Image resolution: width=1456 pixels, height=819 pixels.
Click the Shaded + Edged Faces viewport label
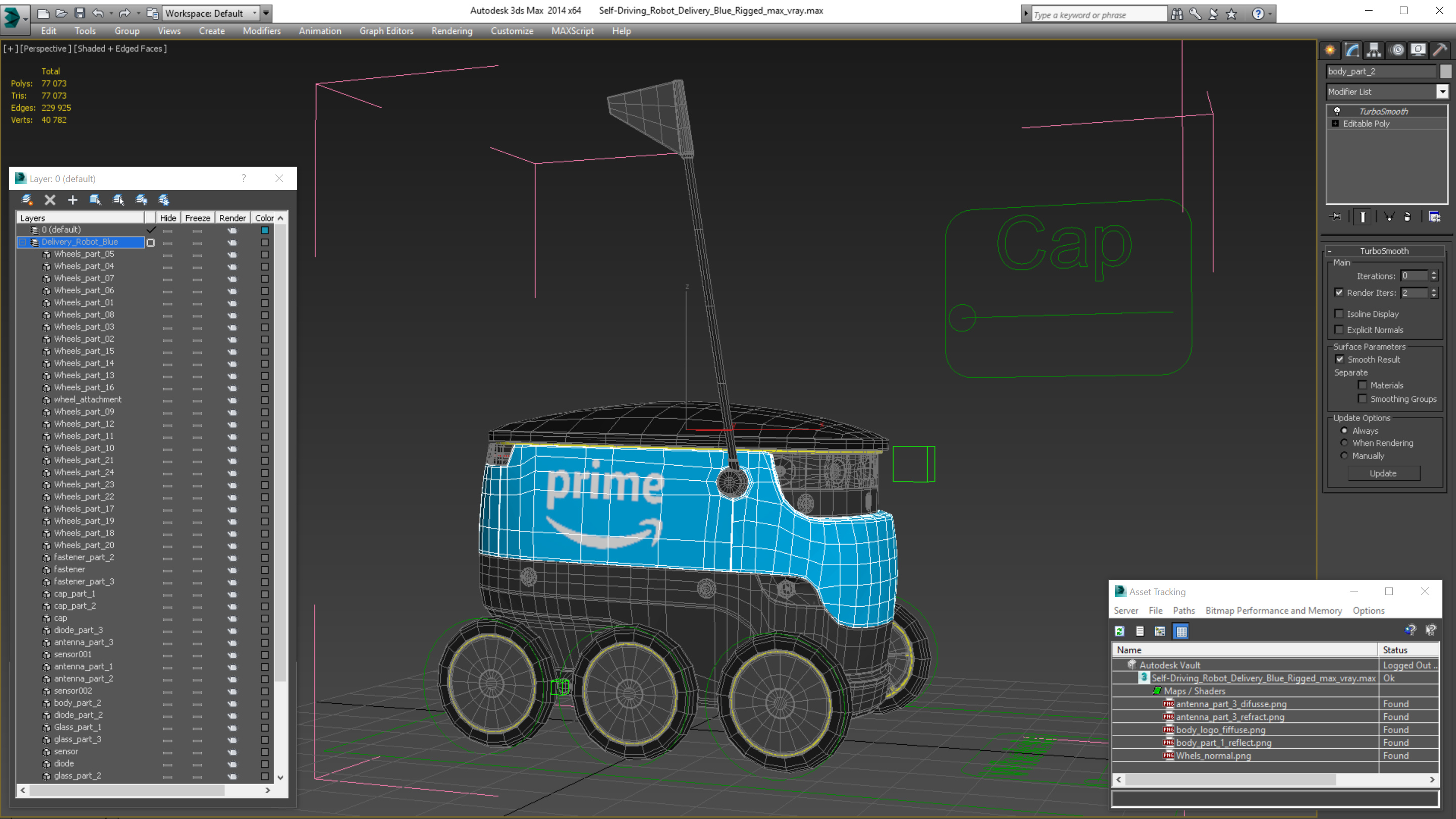pyautogui.click(x=120, y=49)
